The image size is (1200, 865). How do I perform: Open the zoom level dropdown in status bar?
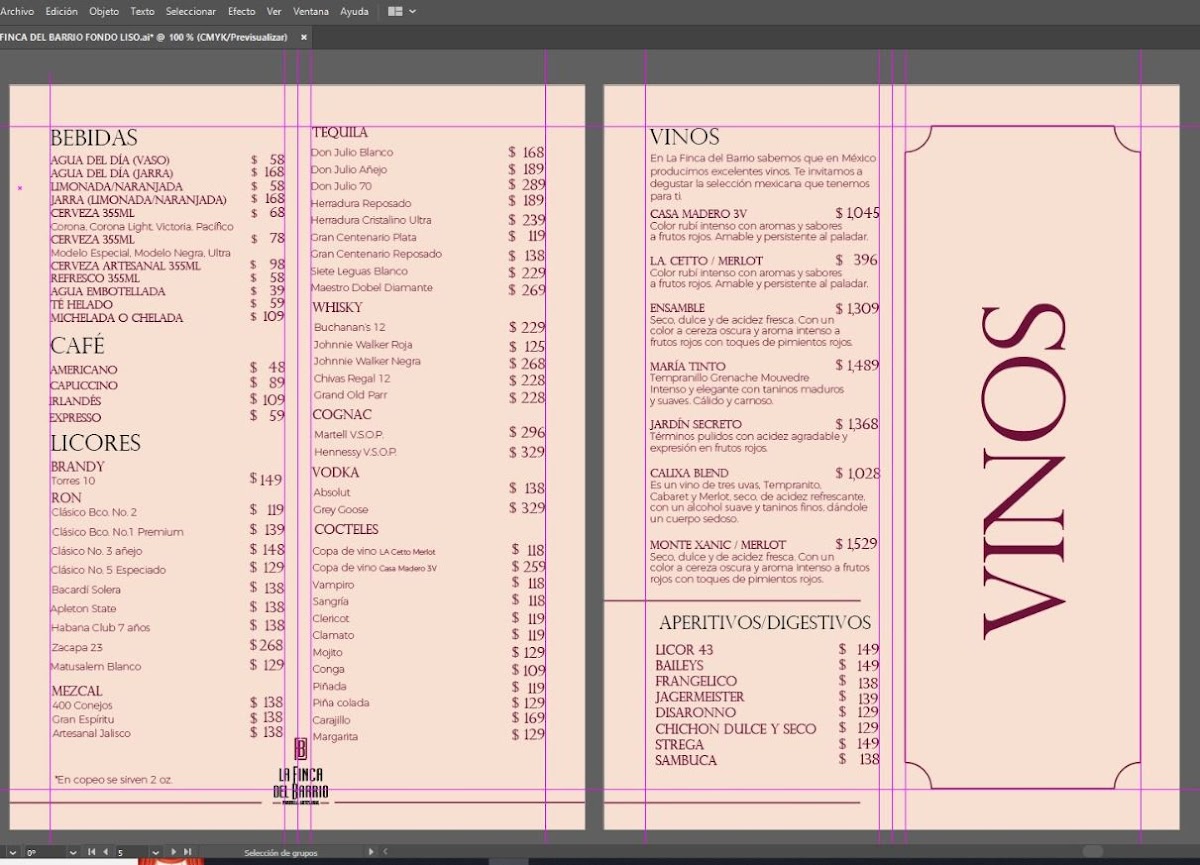click(x=13, y=852)
